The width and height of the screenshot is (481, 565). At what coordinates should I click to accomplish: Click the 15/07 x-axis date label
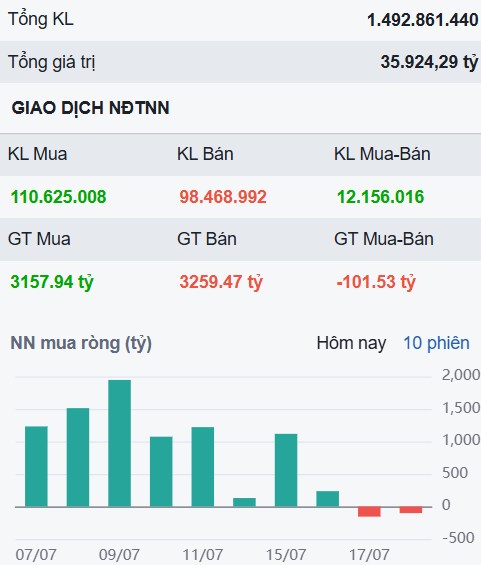coord(286,555)
